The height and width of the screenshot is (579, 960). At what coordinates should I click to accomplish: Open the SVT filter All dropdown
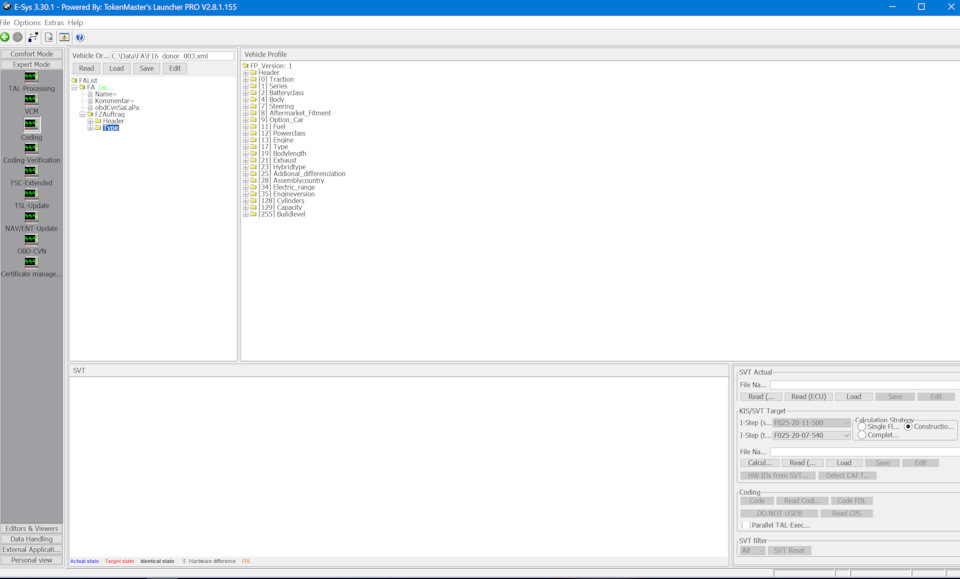coord(752,550)
